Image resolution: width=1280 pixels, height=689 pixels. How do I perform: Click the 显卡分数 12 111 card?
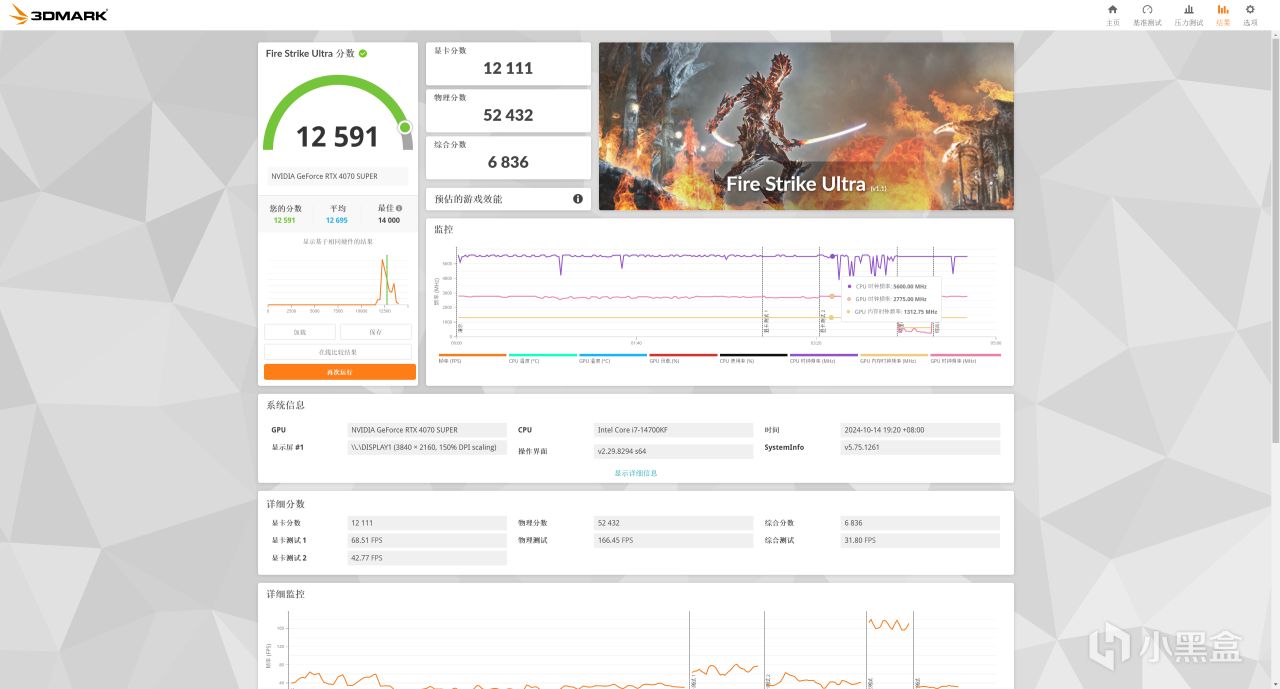508,63
